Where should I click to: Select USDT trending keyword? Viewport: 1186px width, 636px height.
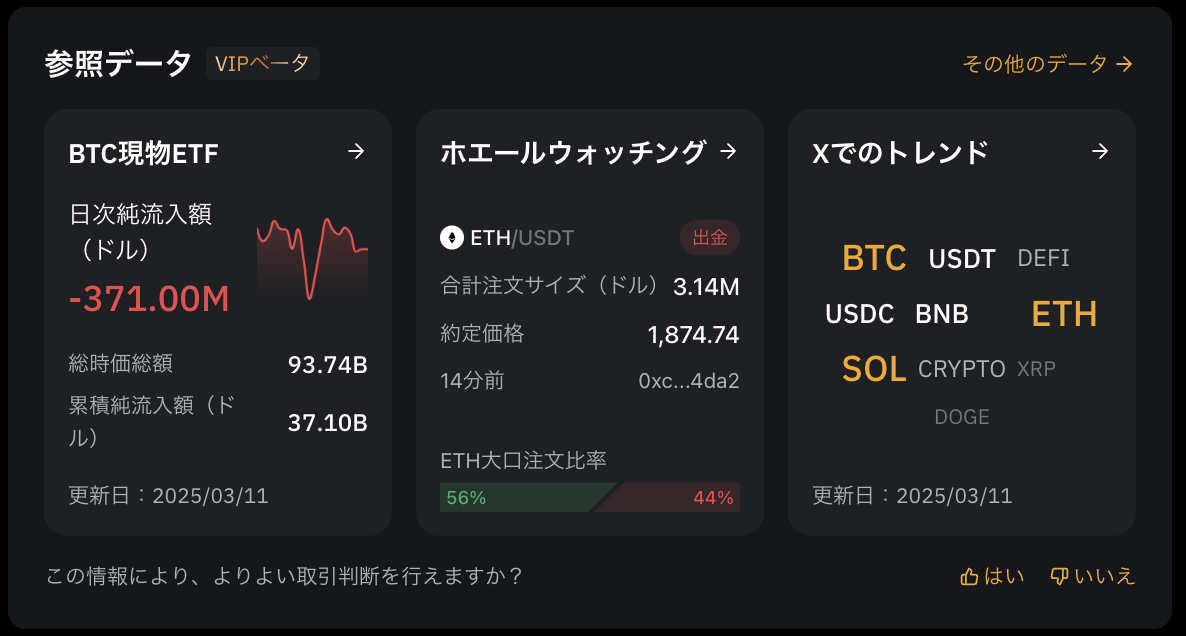tap(961, 259)
